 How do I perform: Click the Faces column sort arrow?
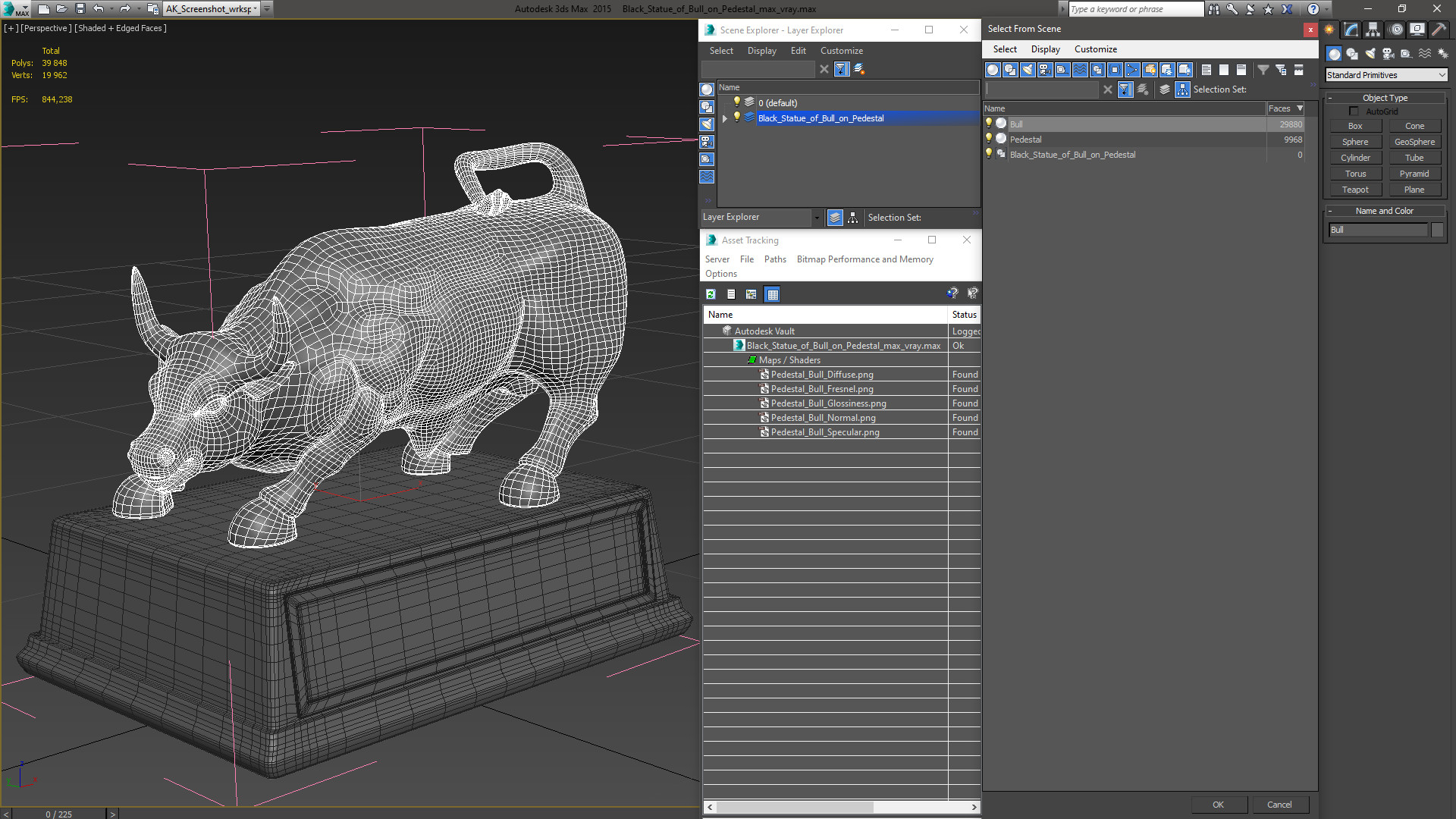click(x=1300, y=108)
